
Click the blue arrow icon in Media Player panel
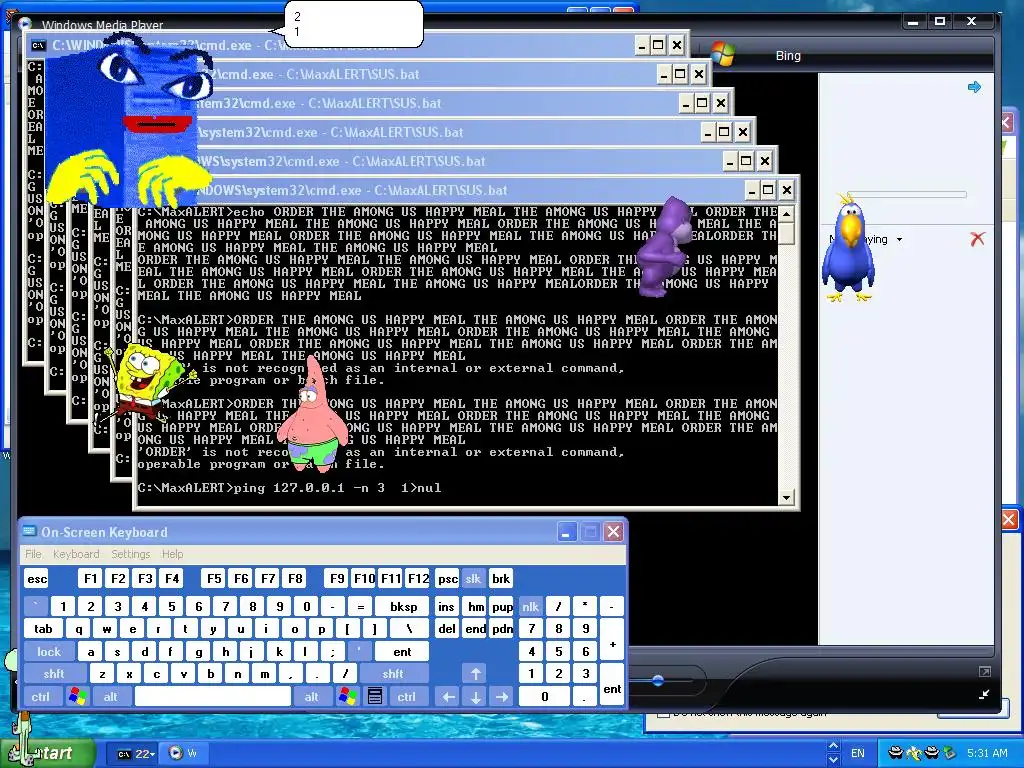tap(974, 87)
